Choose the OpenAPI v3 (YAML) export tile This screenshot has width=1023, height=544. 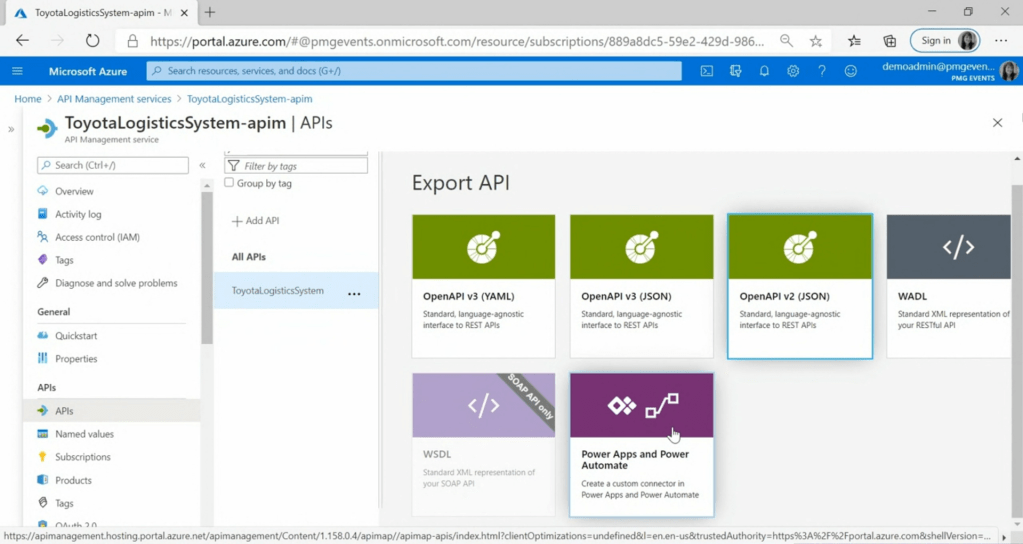coord(483,286)
